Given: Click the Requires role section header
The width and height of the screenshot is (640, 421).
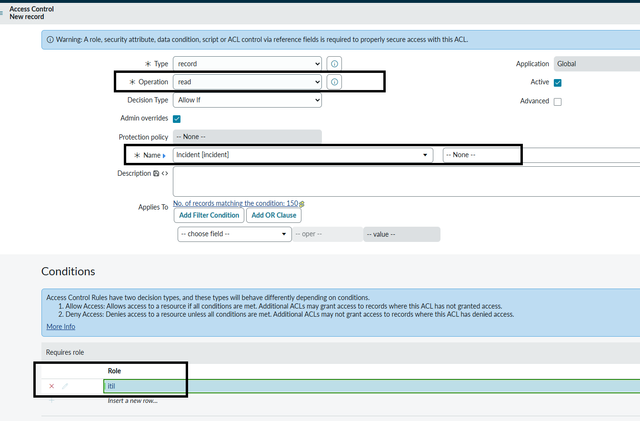Looking at the screenshot, I should pyautogui.click(x=65, y=352).
